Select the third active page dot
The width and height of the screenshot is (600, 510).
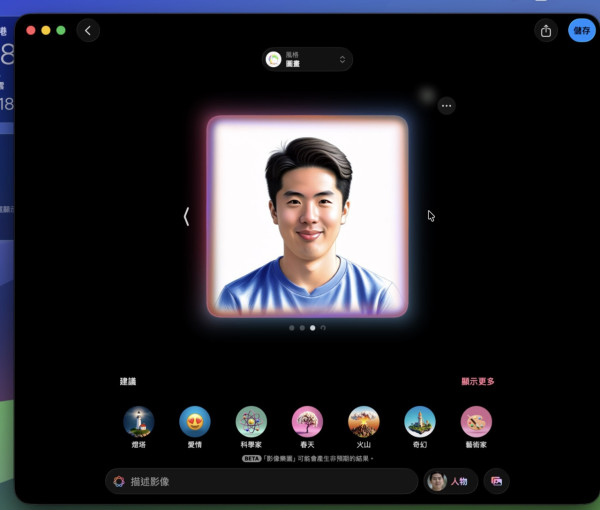(313, 328)
